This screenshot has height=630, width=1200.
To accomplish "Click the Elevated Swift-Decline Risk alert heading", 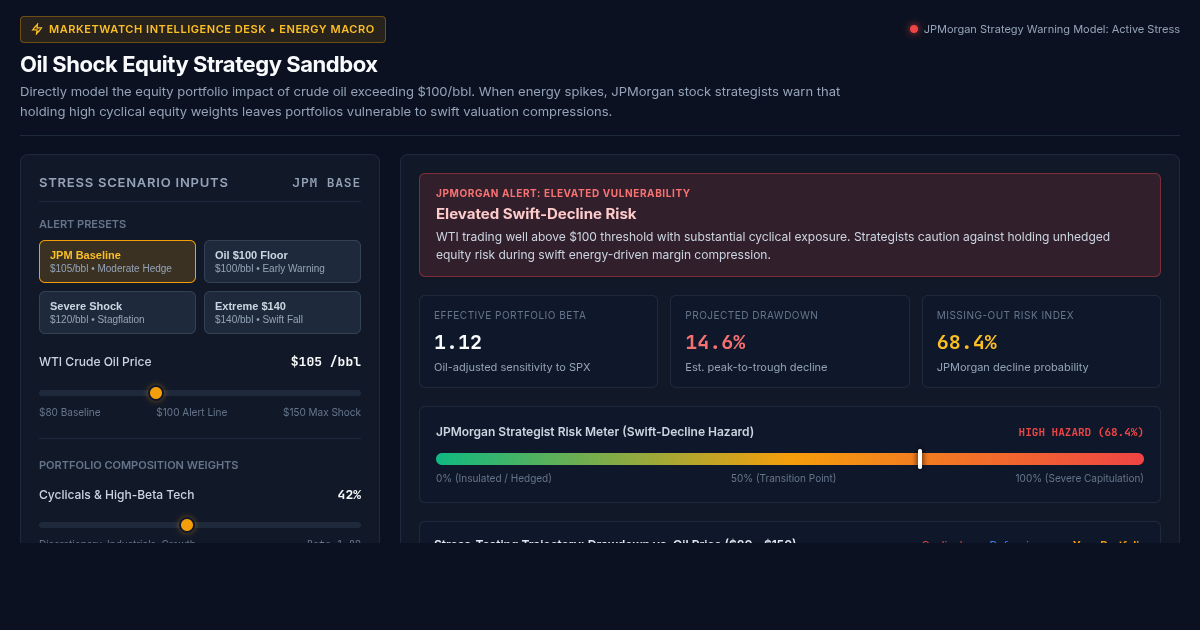I will pyautogui.click(x=536, y=214).
